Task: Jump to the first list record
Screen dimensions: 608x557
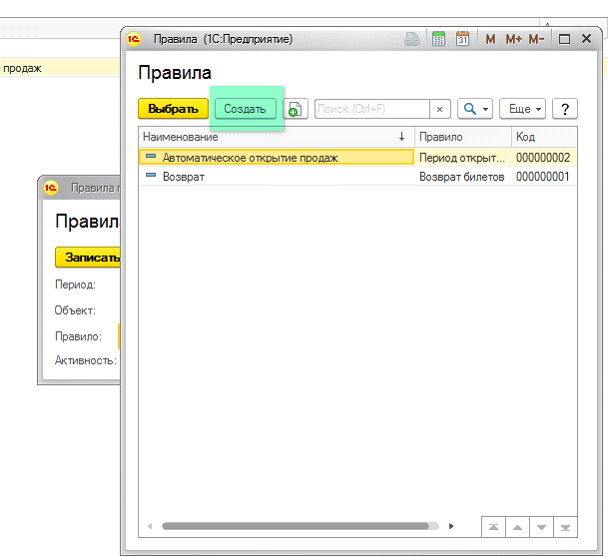Action: coord(493,526)
